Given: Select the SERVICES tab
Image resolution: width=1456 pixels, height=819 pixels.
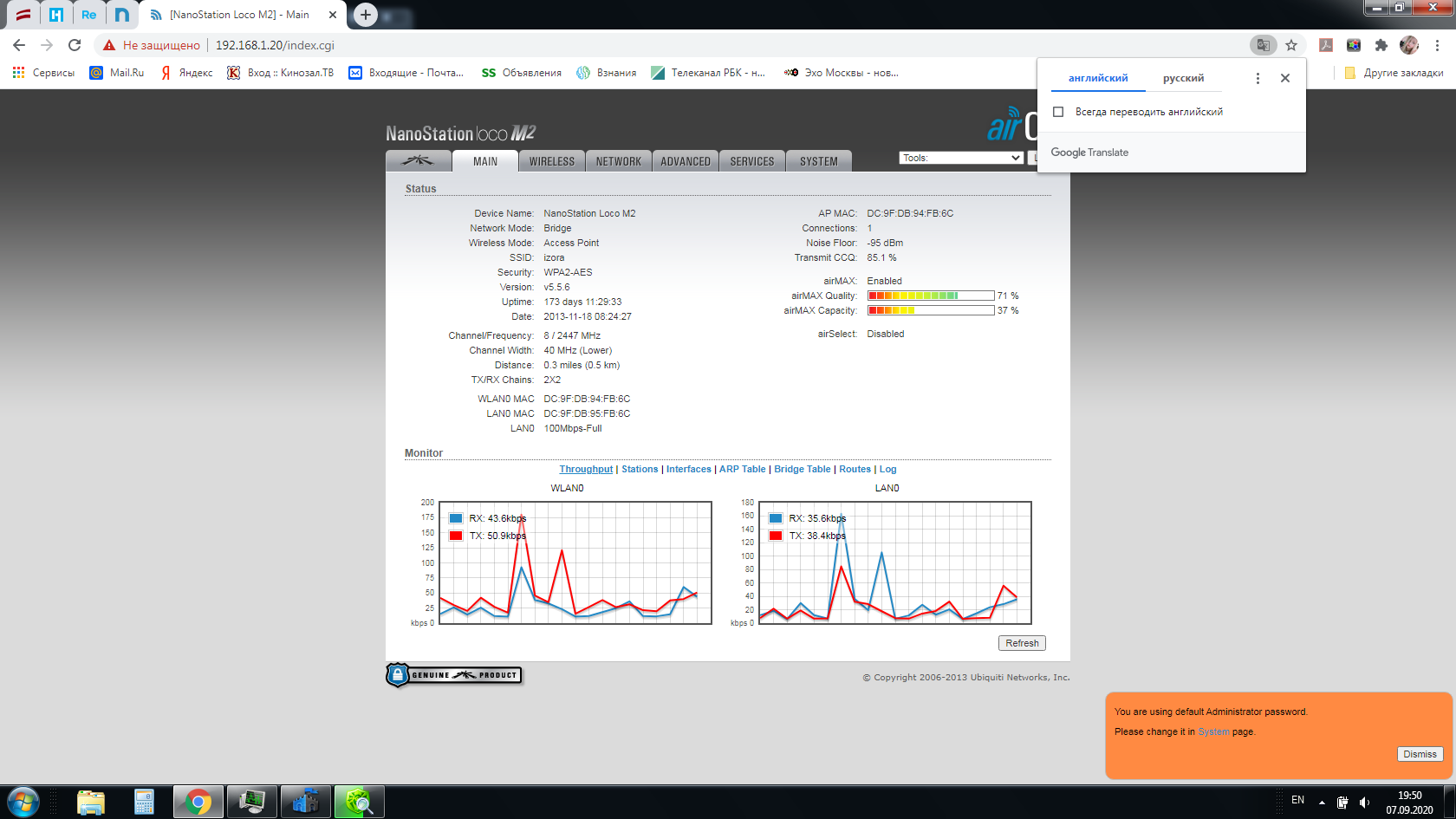Looking at the screenshot, I should coord(752,161).
